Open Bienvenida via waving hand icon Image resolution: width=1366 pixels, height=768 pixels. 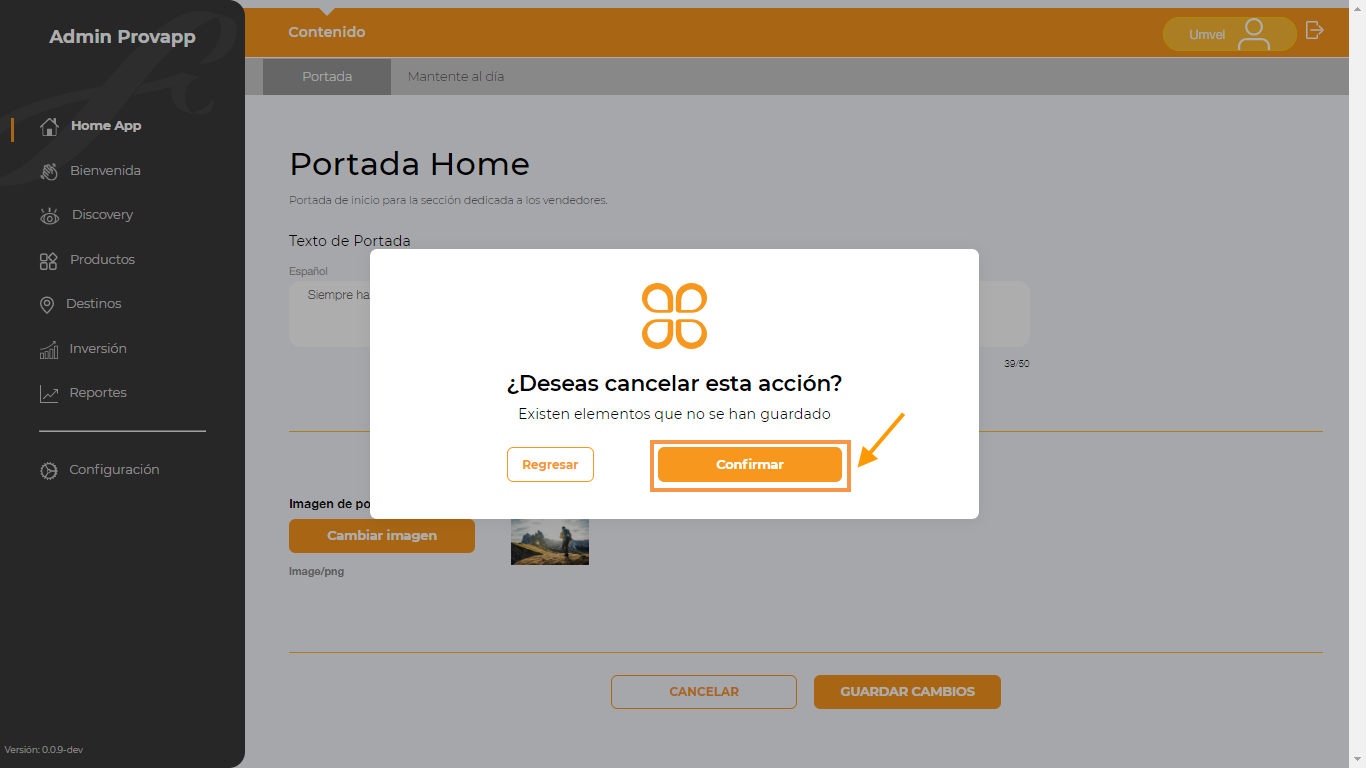coord(49,171)
